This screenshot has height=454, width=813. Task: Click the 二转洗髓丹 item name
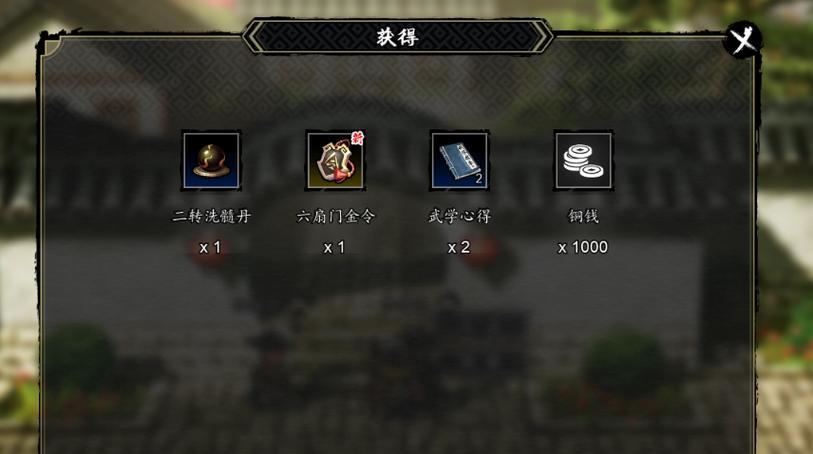click(x=212, y=216)
